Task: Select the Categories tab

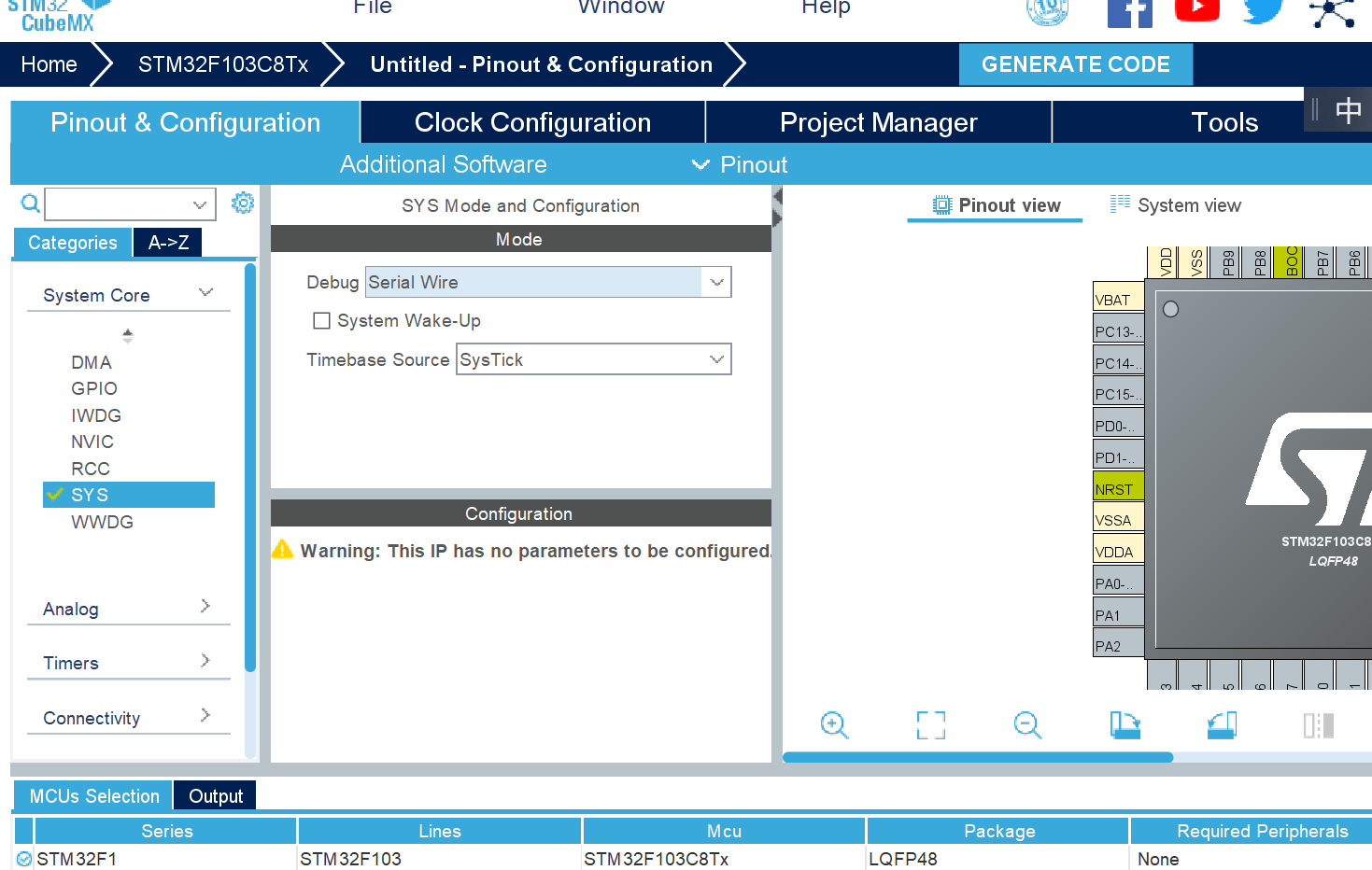Action: tap(73, 243)
